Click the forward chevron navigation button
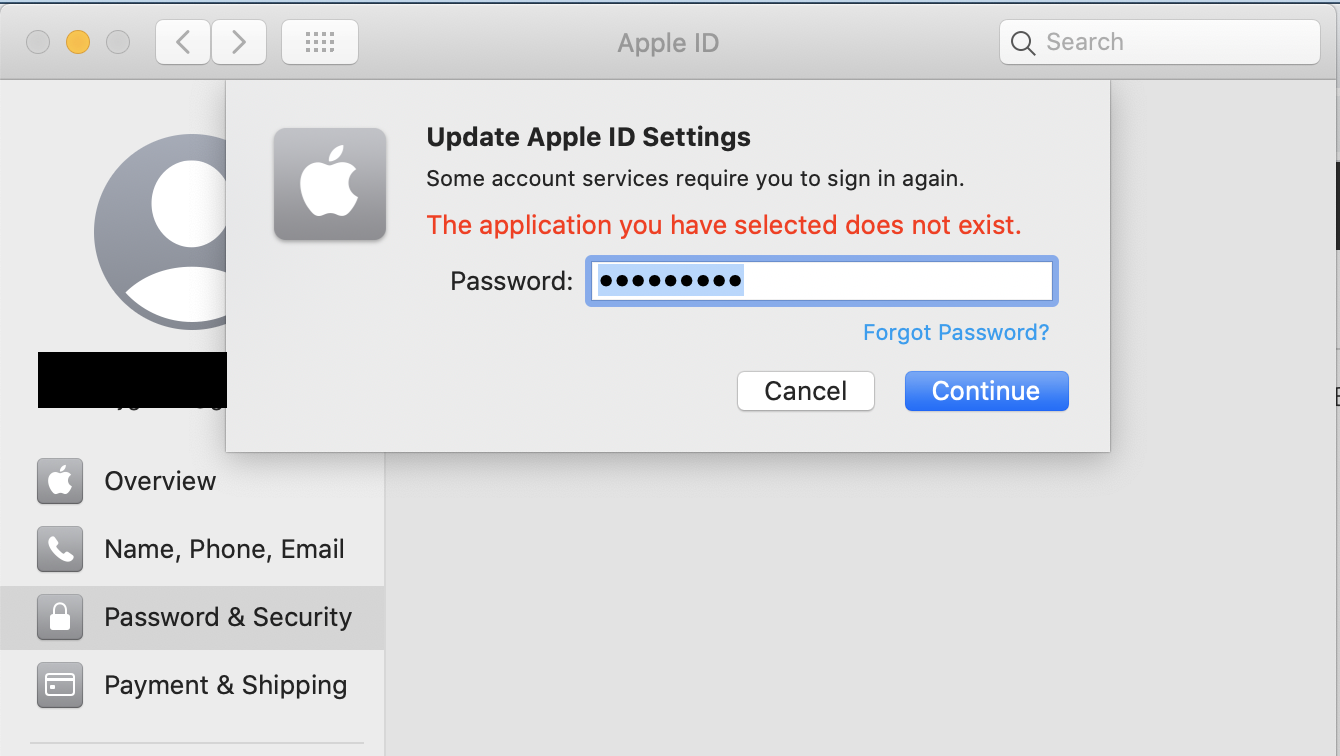1340x756 pixels. click(238, 42)
